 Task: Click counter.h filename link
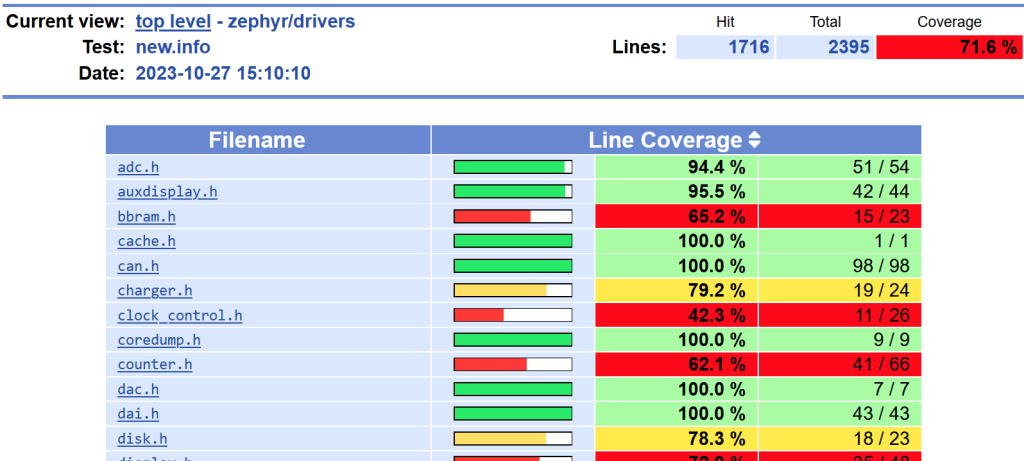[x=155, y=365]
